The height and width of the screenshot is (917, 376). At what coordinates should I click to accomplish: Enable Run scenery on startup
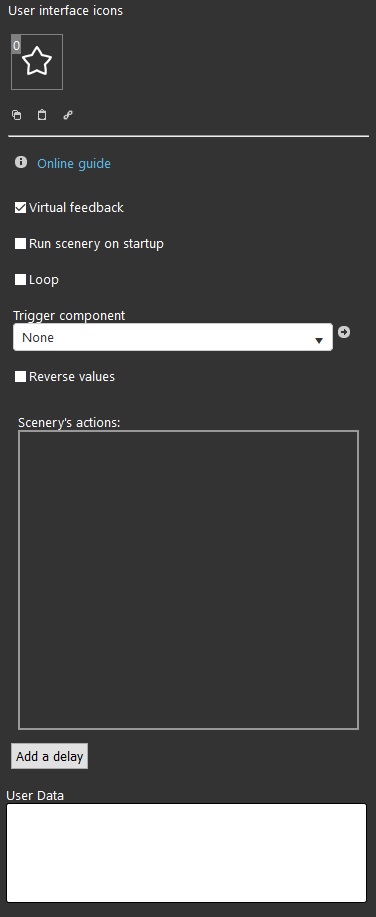coord(20,243)
